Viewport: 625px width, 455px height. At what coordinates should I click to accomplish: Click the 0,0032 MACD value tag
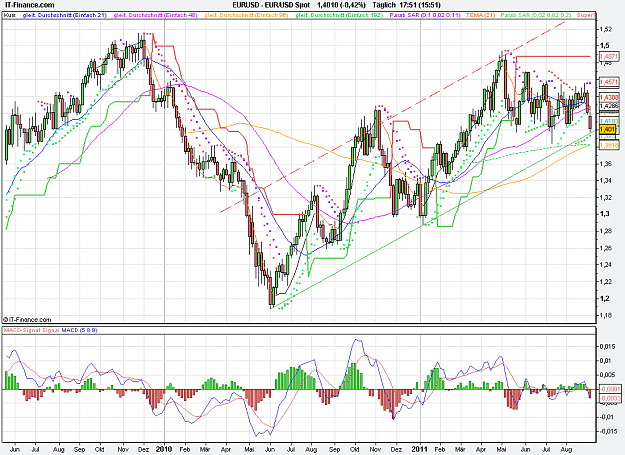pyautogui.click(x=609, y=398)
